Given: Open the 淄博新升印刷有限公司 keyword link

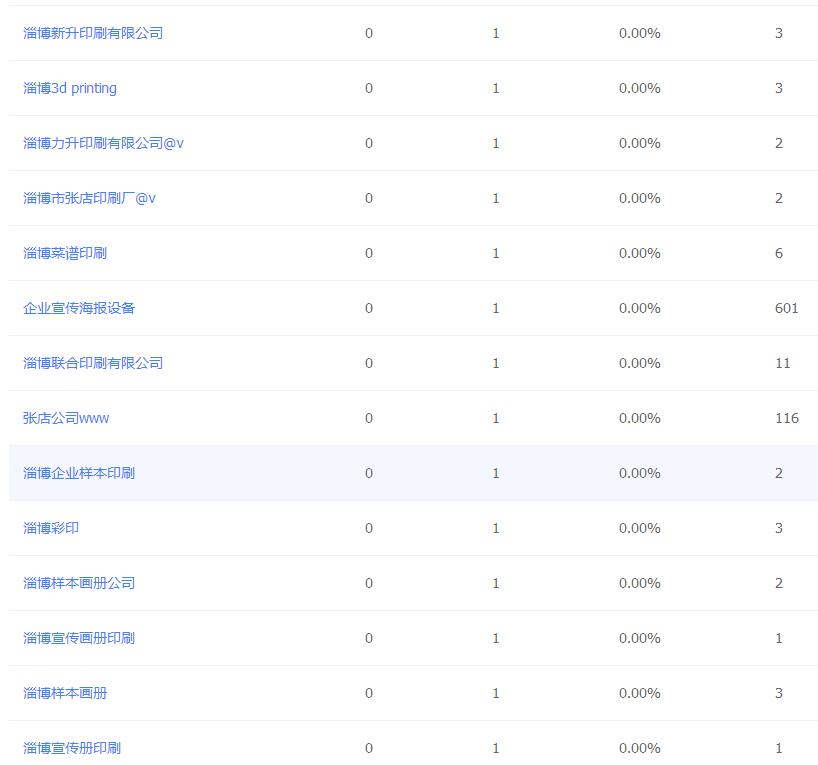Looking at the screenshot, I should pyautogui.click(x=93, y=33).
